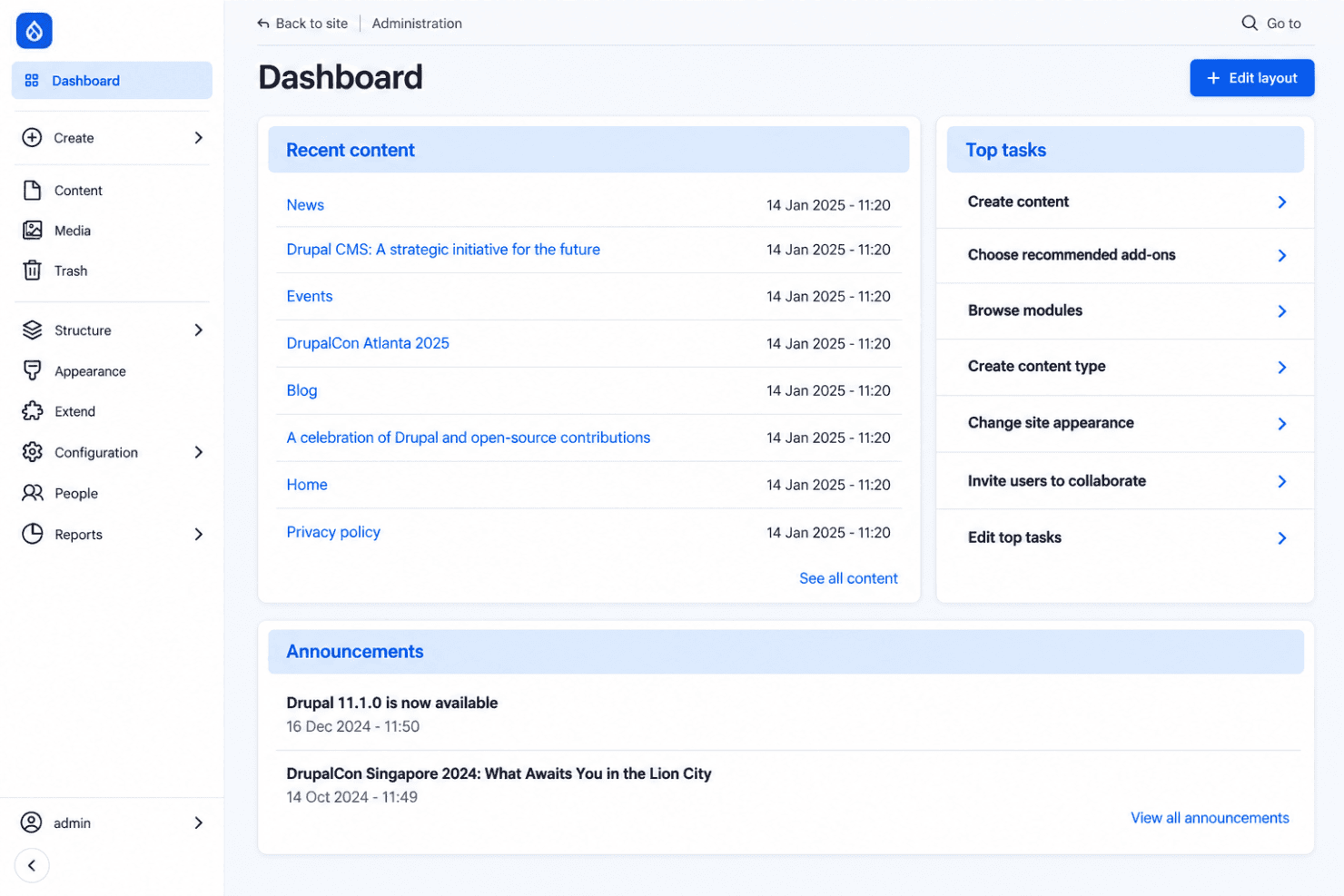Viewport: 1344px width, 896px height.
Task: Click the admin user avatar icon
Action: pyautogui.click(x=31, y=822)
